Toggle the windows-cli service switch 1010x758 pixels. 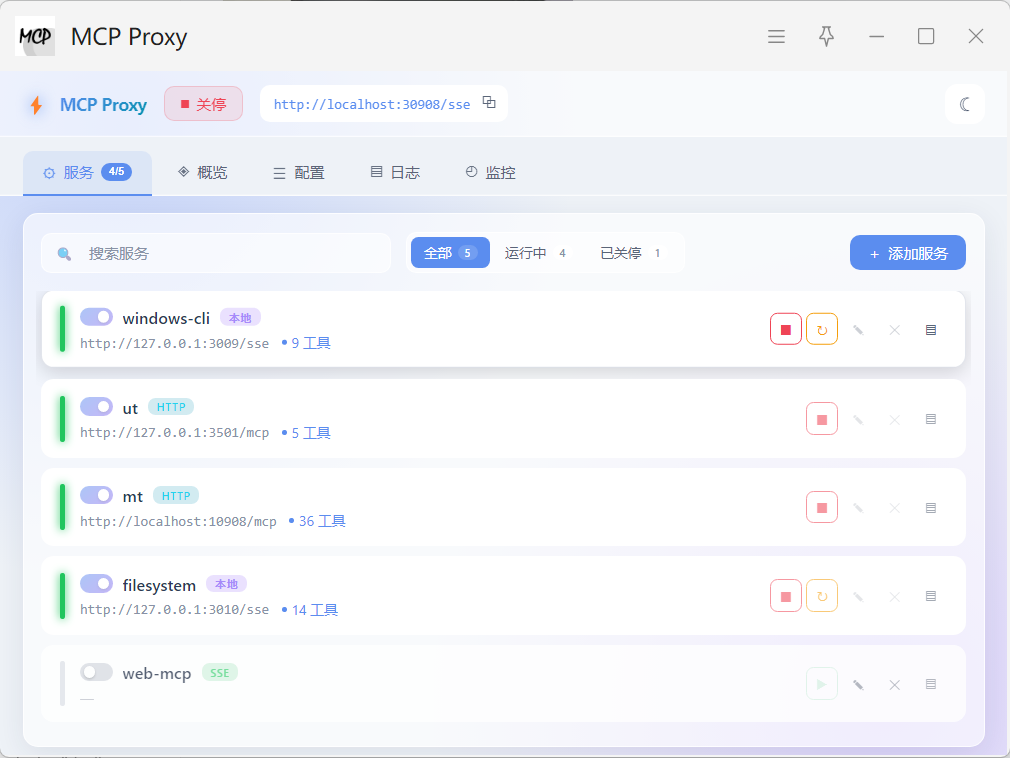click(96, 317)
